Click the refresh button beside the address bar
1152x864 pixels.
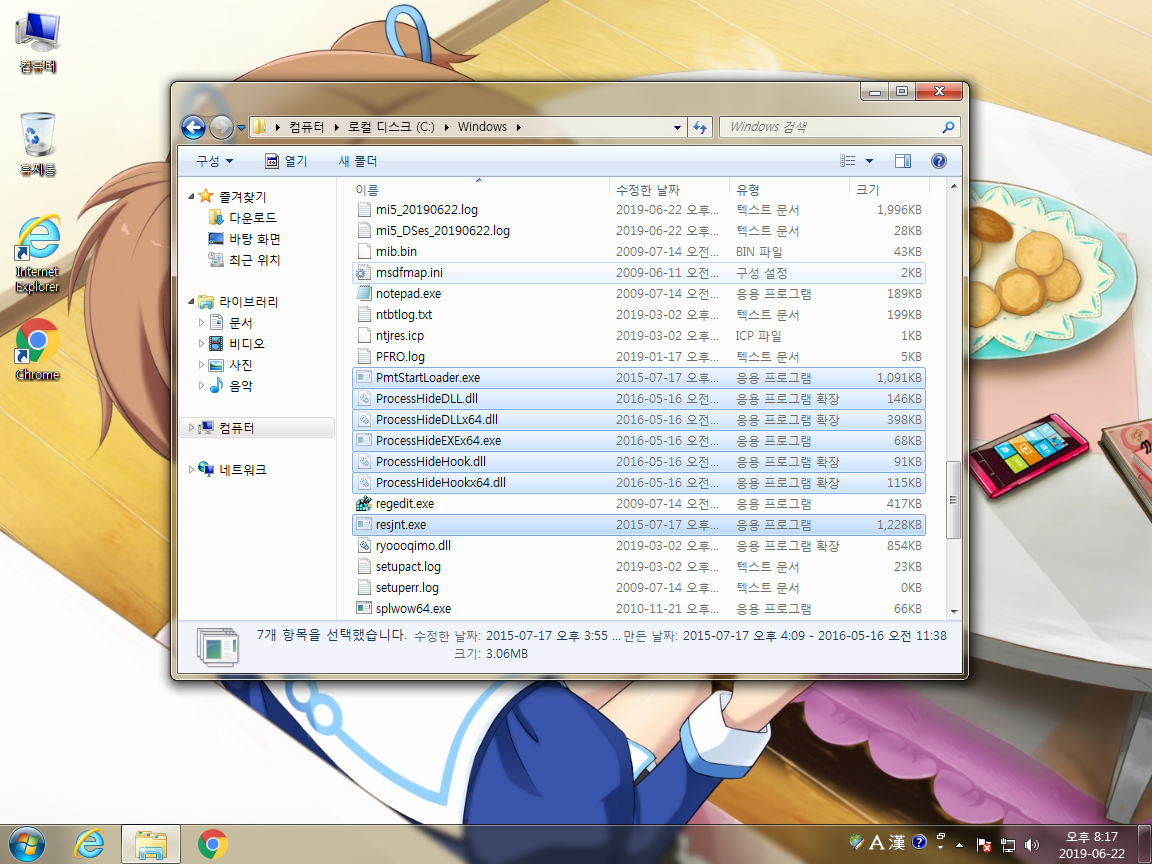pyautogui.click(x=699, y=127)
